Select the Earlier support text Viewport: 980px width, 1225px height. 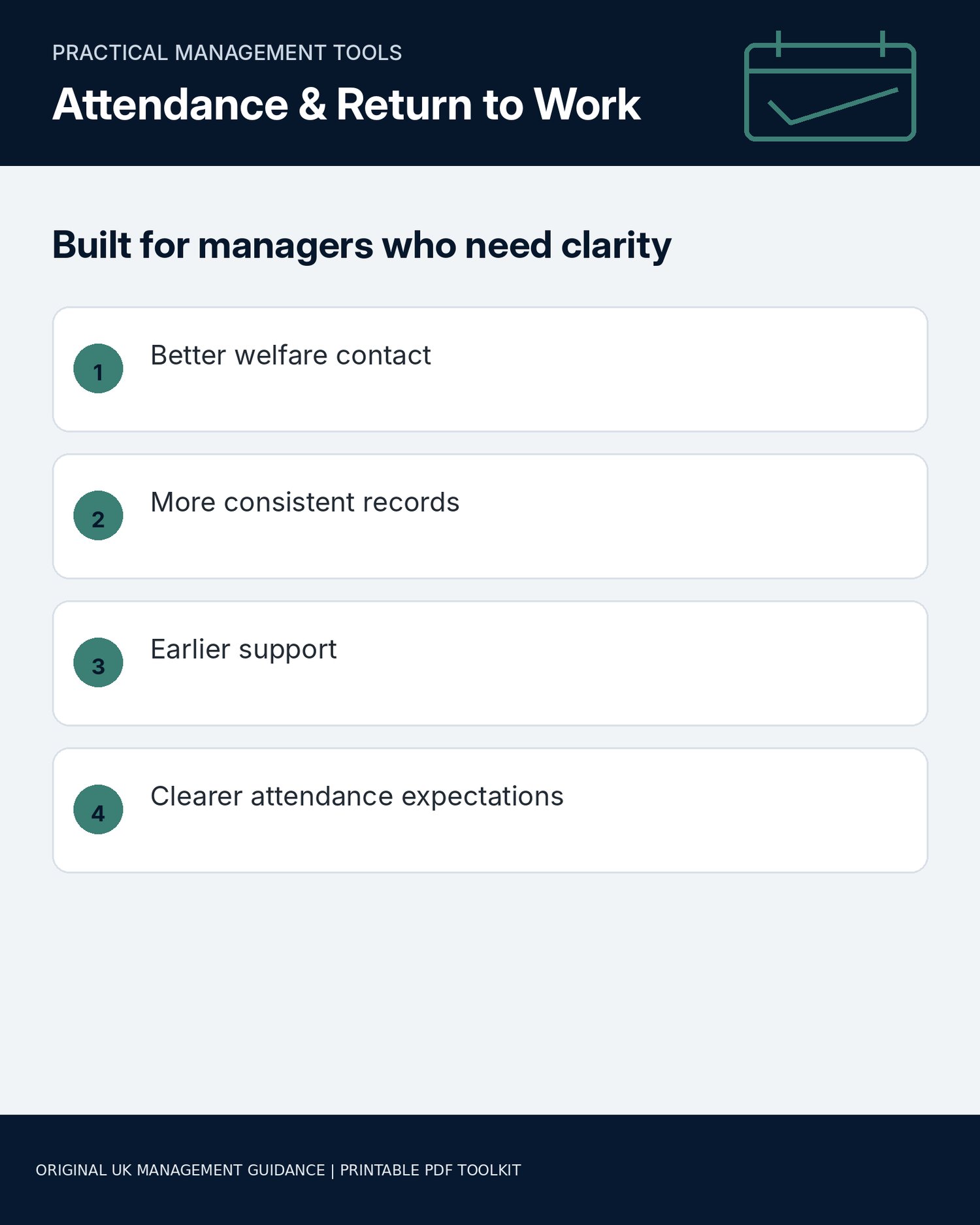click(244, 650)
